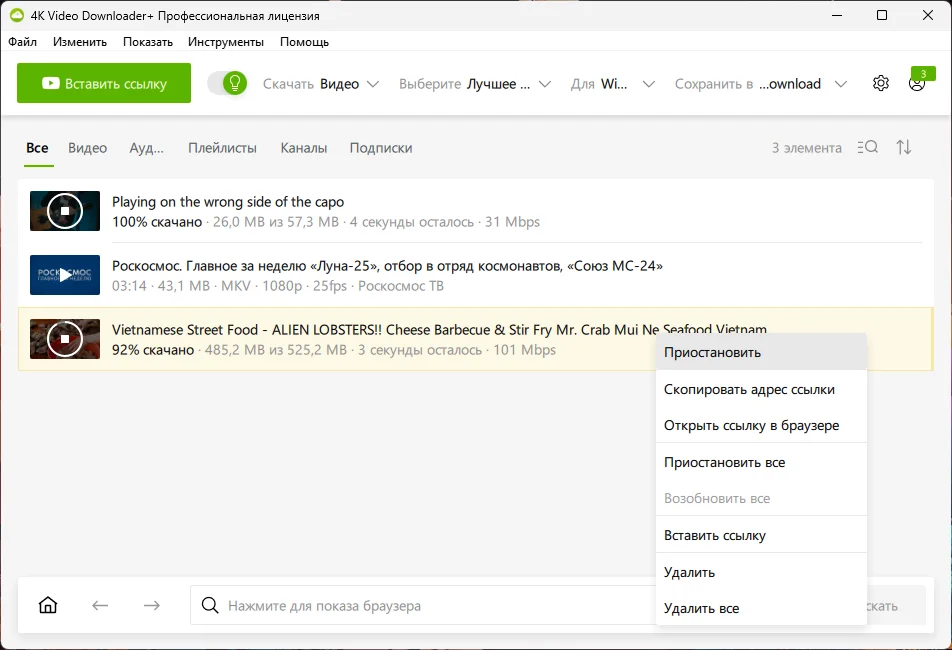Play the Роскосмос video thumbnail
Image resolution: width=952 pixels, height=650 pixels.
[65, 275]
